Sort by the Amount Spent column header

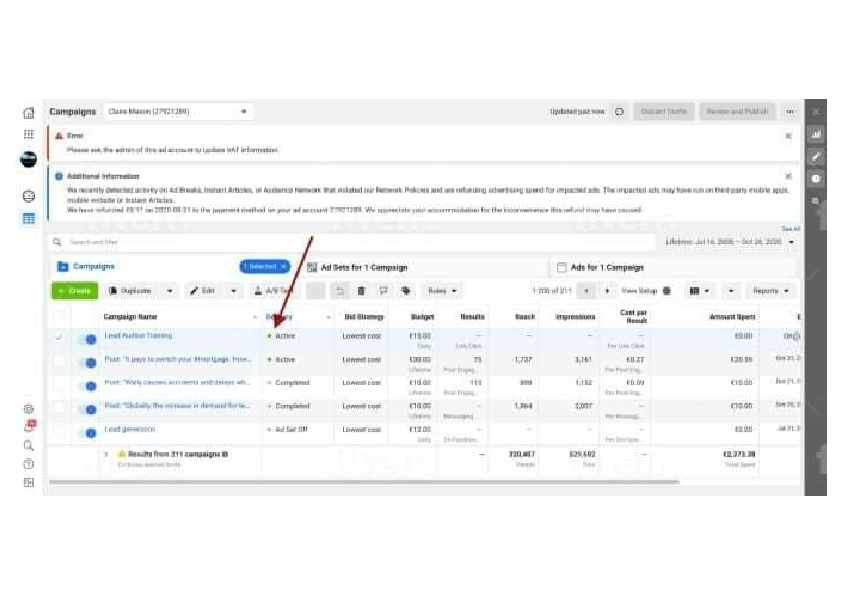pos(732,317)
